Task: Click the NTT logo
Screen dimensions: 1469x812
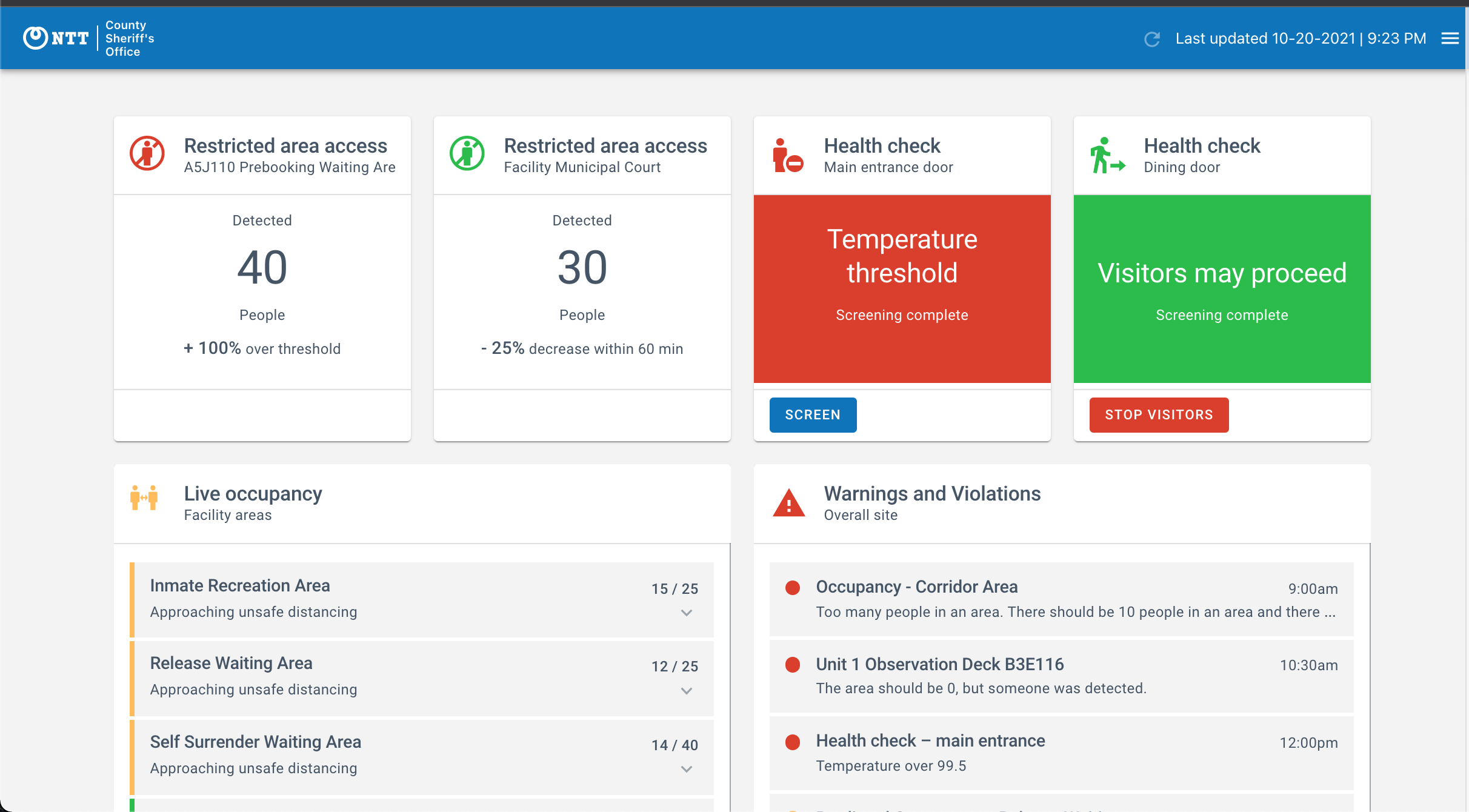Action: point(56,38)
